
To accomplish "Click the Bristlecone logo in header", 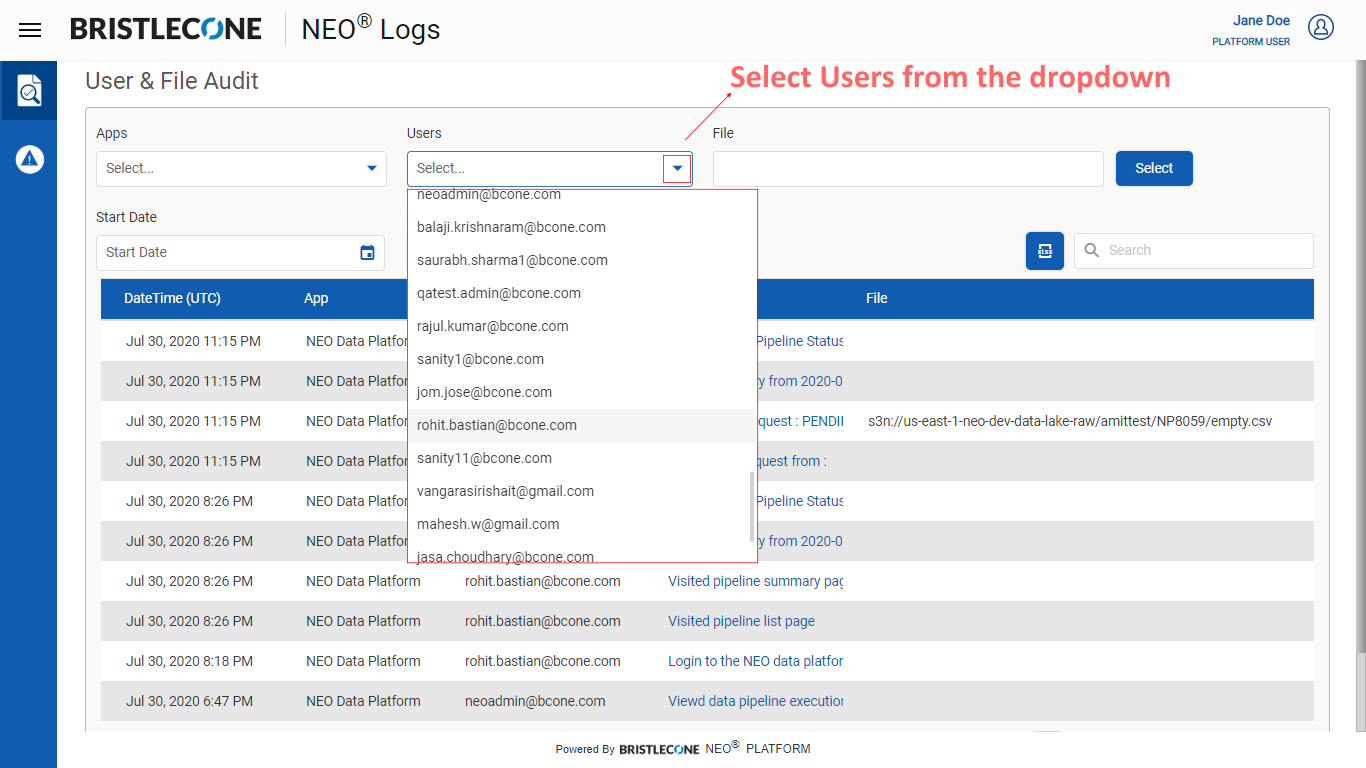I will pyautogui.click(x=166, y=30).
